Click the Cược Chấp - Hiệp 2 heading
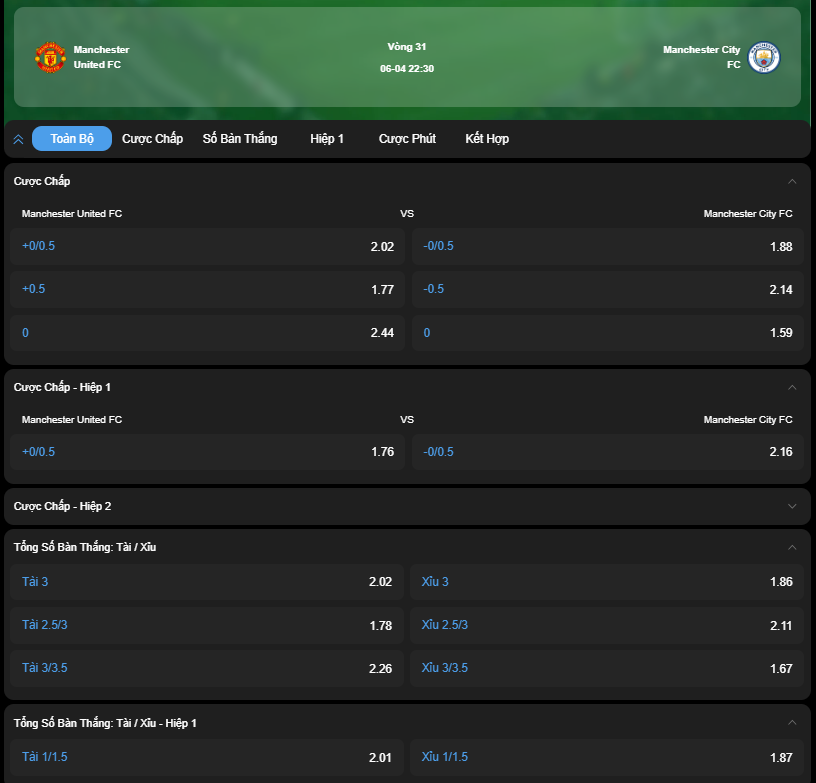 click(62, 506)
